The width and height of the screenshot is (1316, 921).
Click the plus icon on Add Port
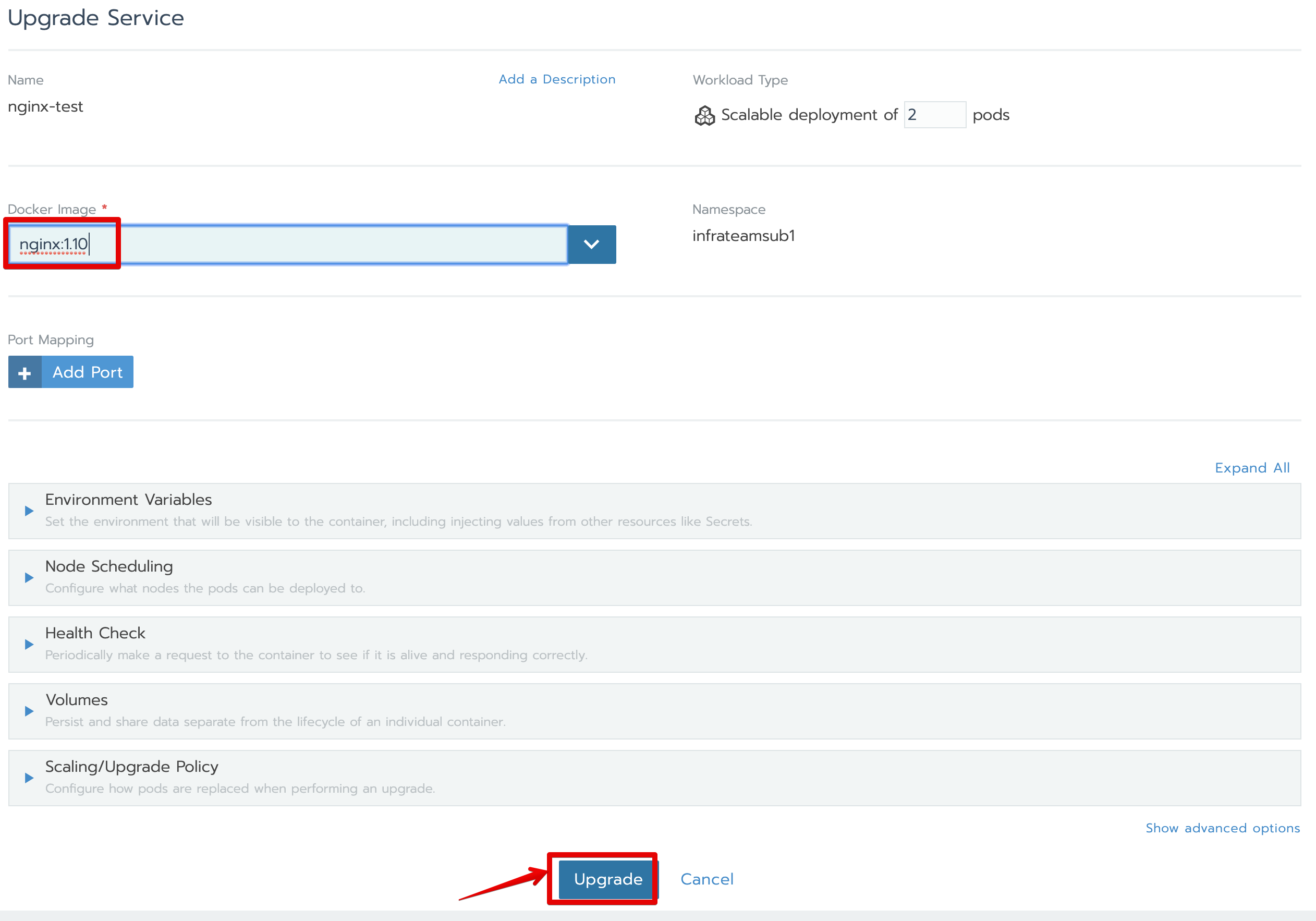click(x=25, y=373)
